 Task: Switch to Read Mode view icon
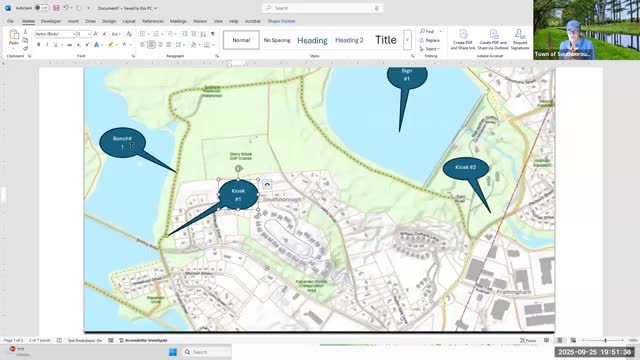pos(547,340)
